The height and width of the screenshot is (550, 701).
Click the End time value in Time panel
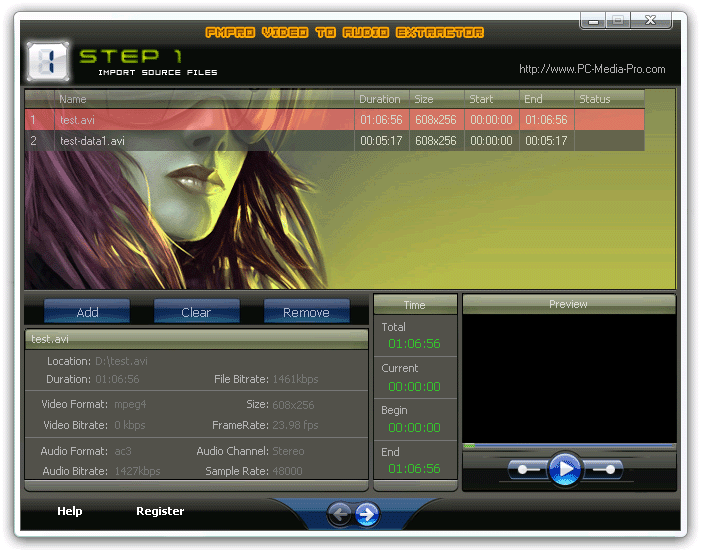(x=414, y=469)
